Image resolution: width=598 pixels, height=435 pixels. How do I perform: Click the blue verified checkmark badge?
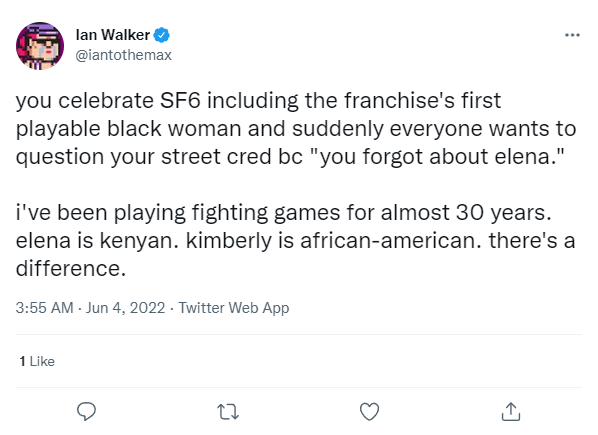click(x=161, y=35)
